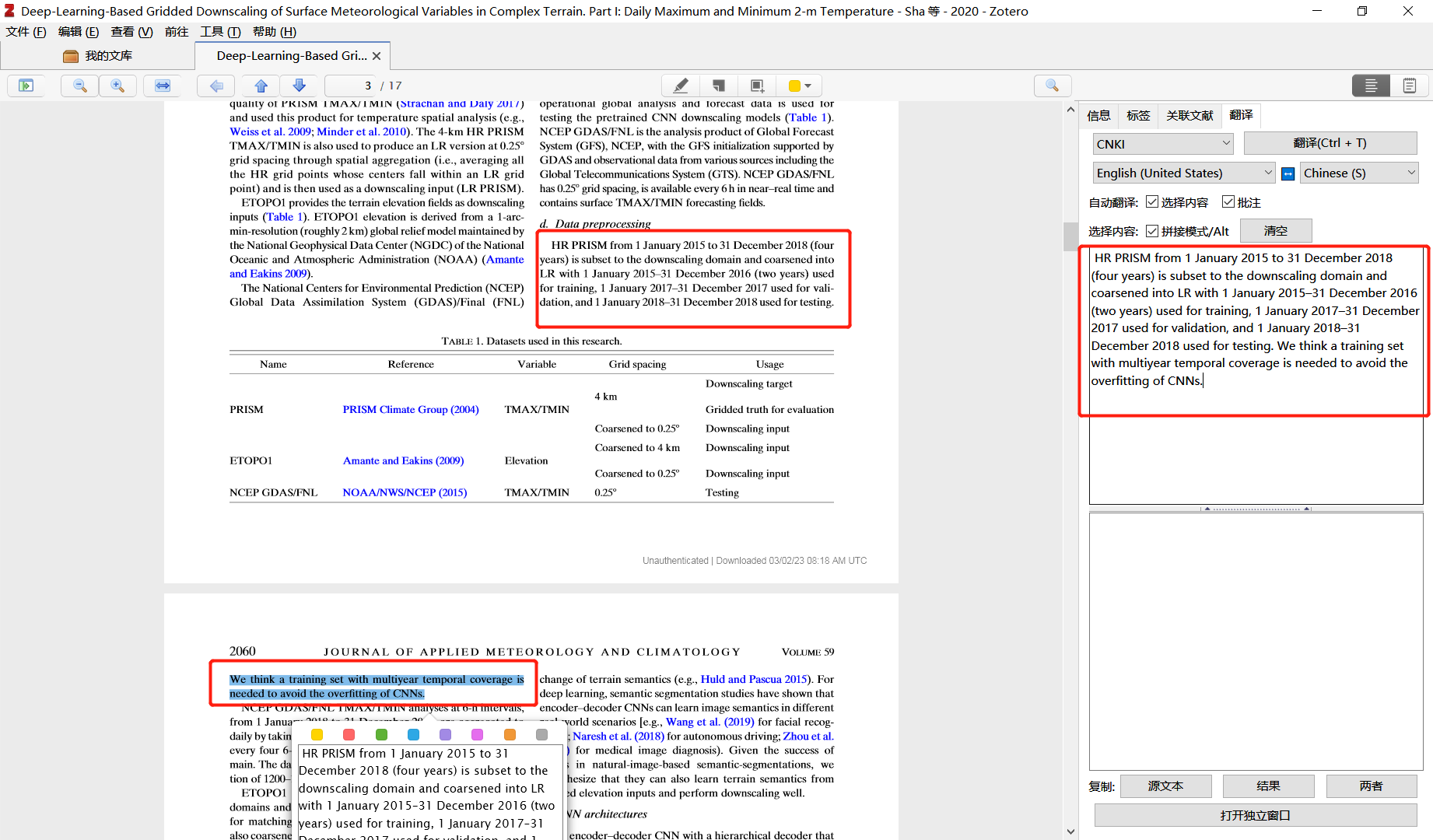Pick the gray highlight color

coord(541,734)
